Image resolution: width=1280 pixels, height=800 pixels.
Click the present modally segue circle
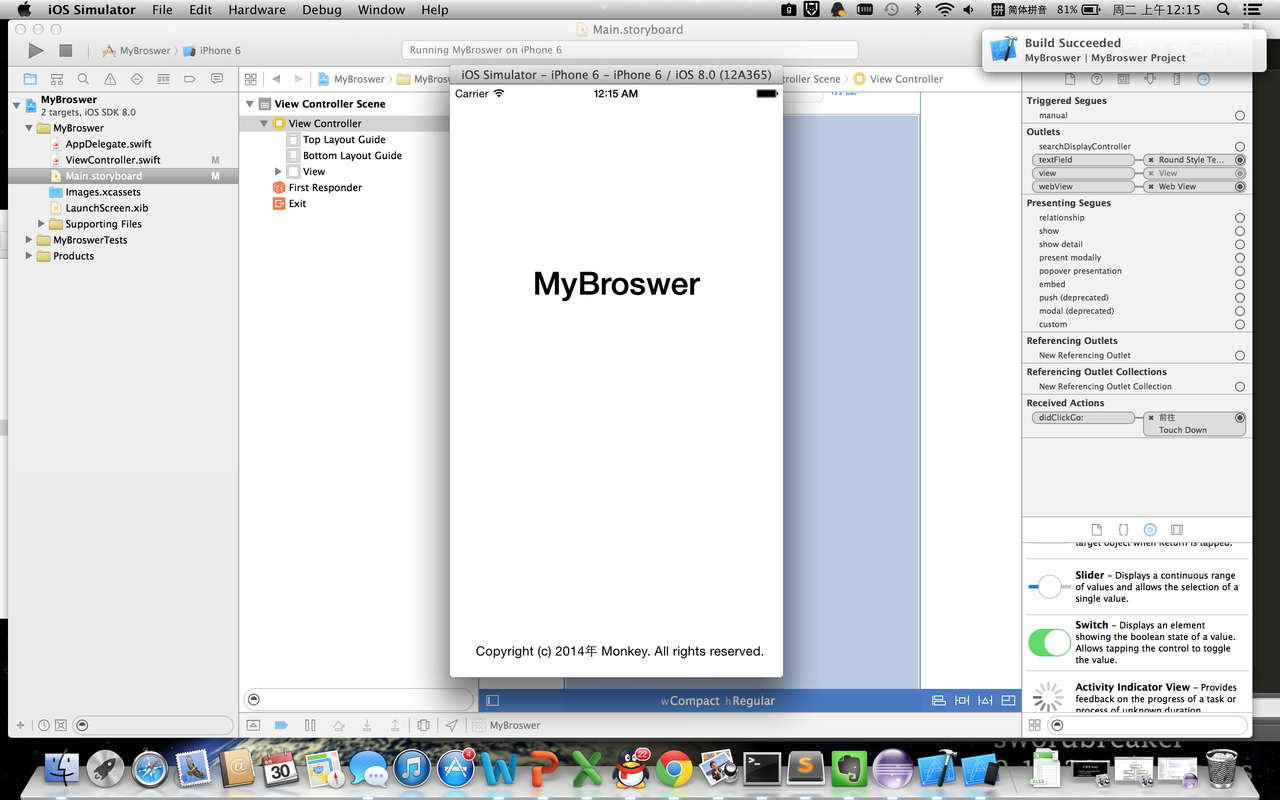coord(1240,258)
